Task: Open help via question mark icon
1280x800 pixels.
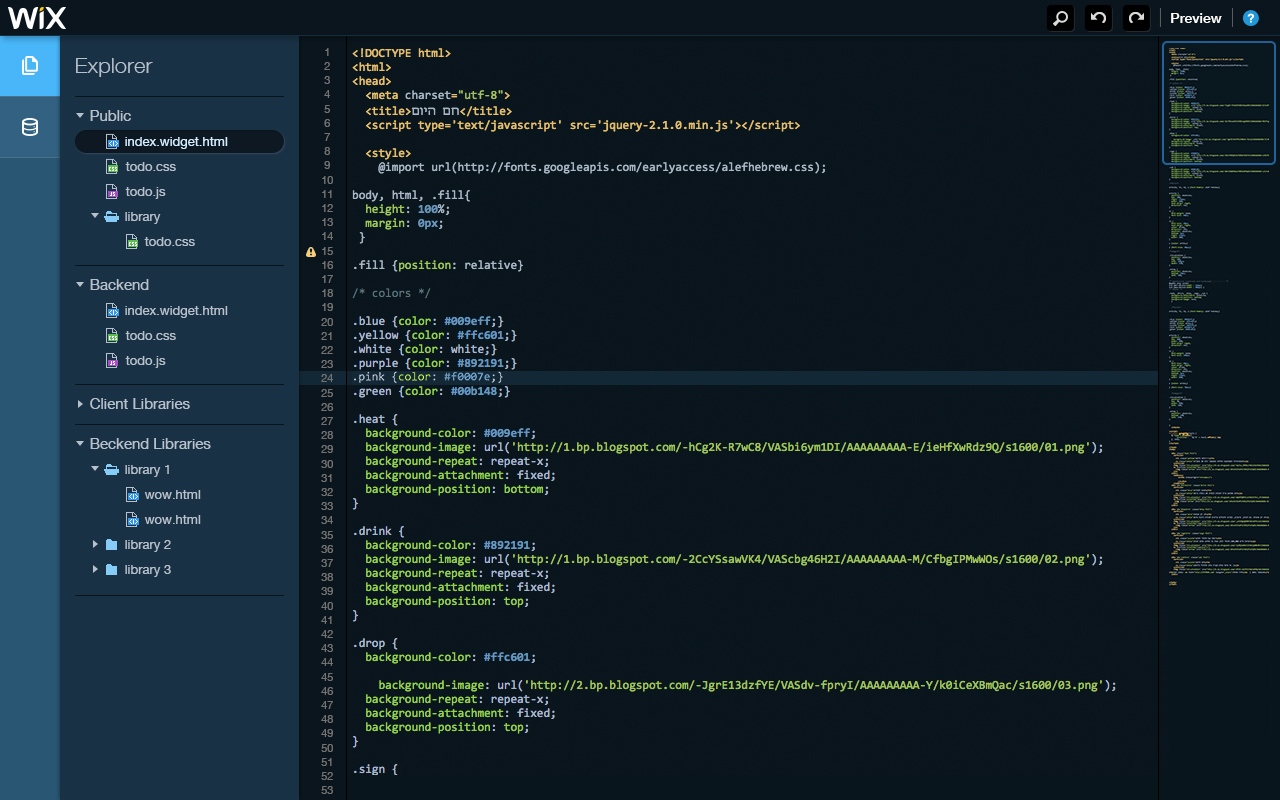Action: coord(1250,18)
